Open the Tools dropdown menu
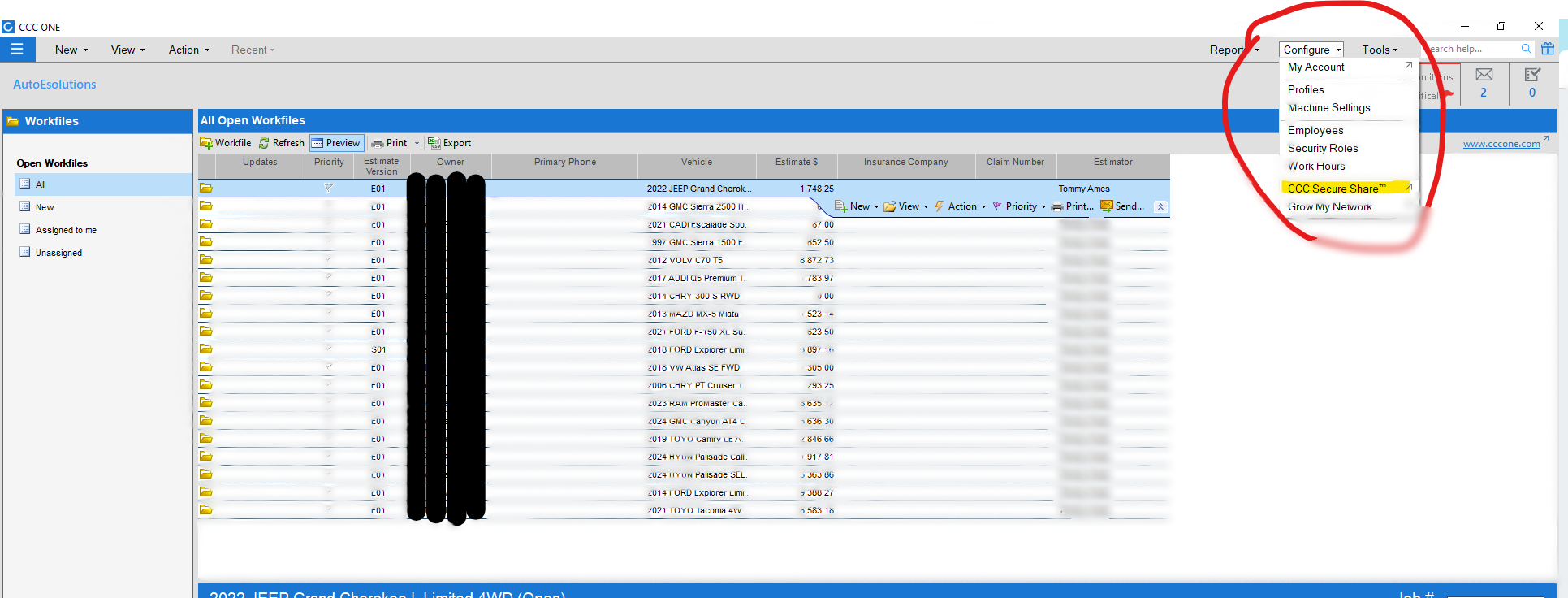 point(1380,50)
